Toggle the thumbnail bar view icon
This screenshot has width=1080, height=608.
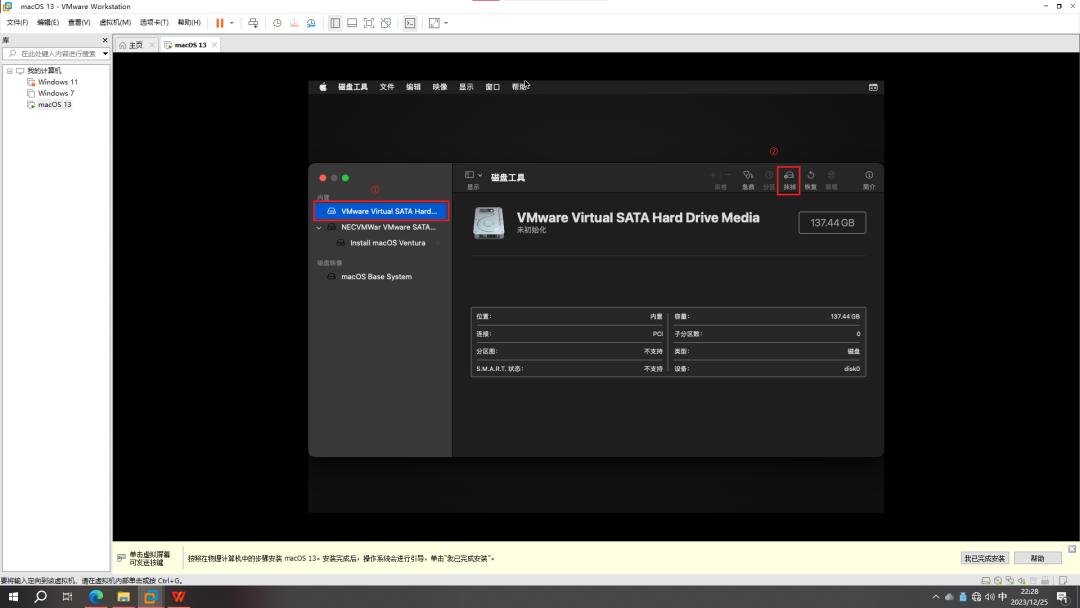(352, 22)
